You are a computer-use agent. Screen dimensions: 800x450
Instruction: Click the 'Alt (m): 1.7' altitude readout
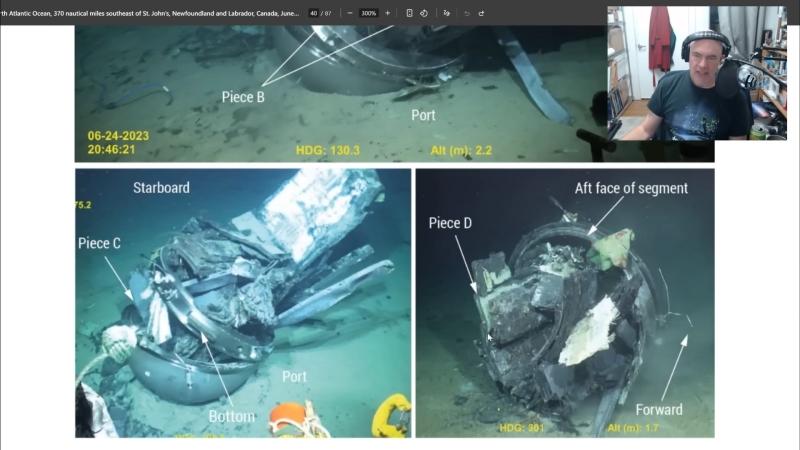(633, 428)
